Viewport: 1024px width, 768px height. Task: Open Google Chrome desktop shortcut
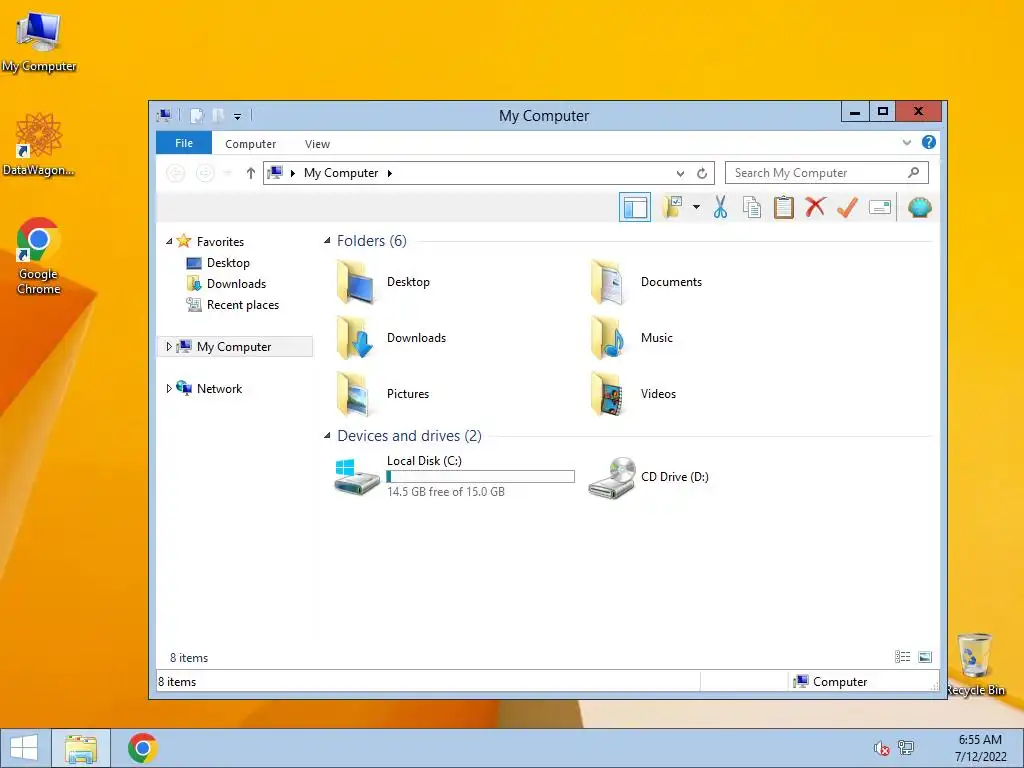point(39,256)
